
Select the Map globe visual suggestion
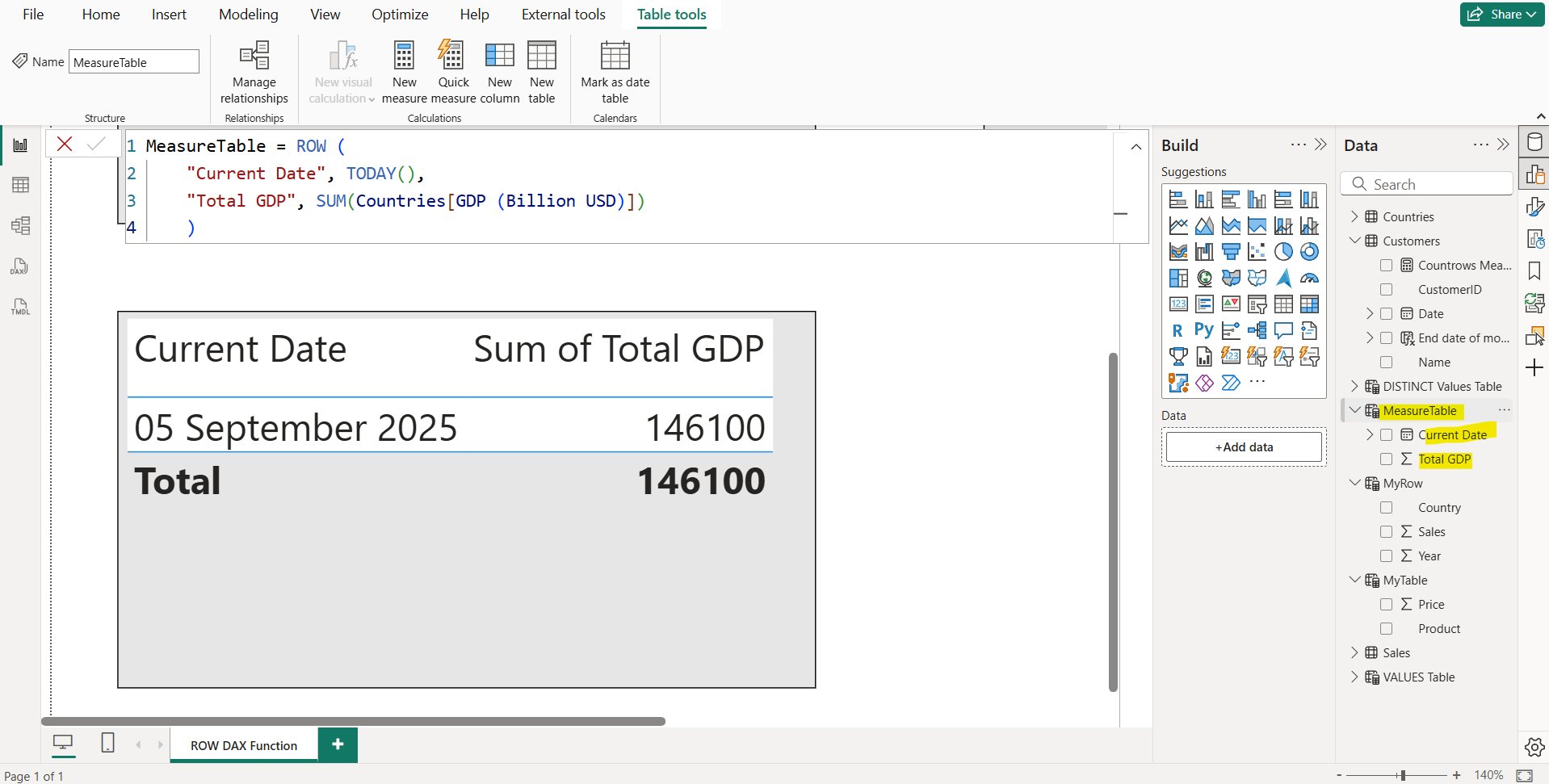click(1205, 279)
